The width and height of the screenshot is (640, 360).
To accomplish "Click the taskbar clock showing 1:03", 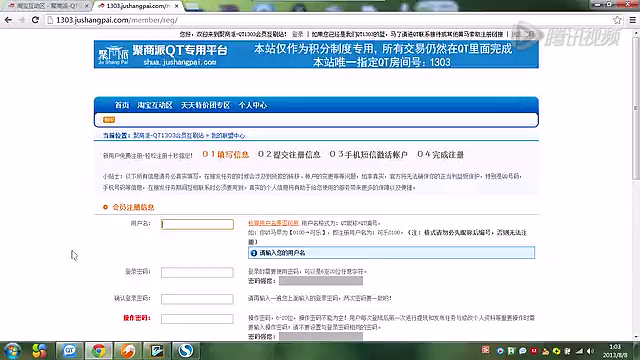I will (615, 351).
